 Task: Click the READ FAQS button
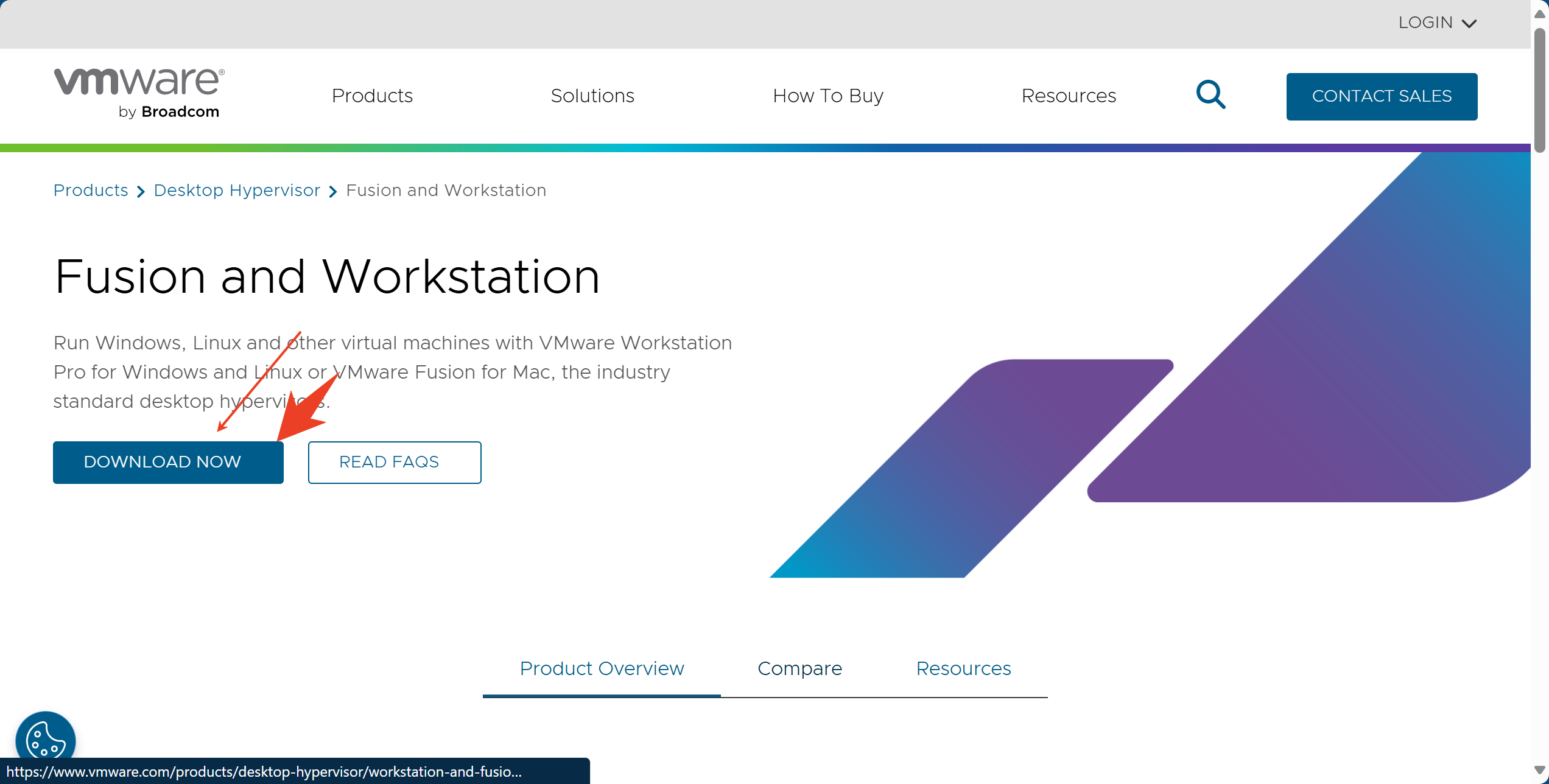(395, 462)
